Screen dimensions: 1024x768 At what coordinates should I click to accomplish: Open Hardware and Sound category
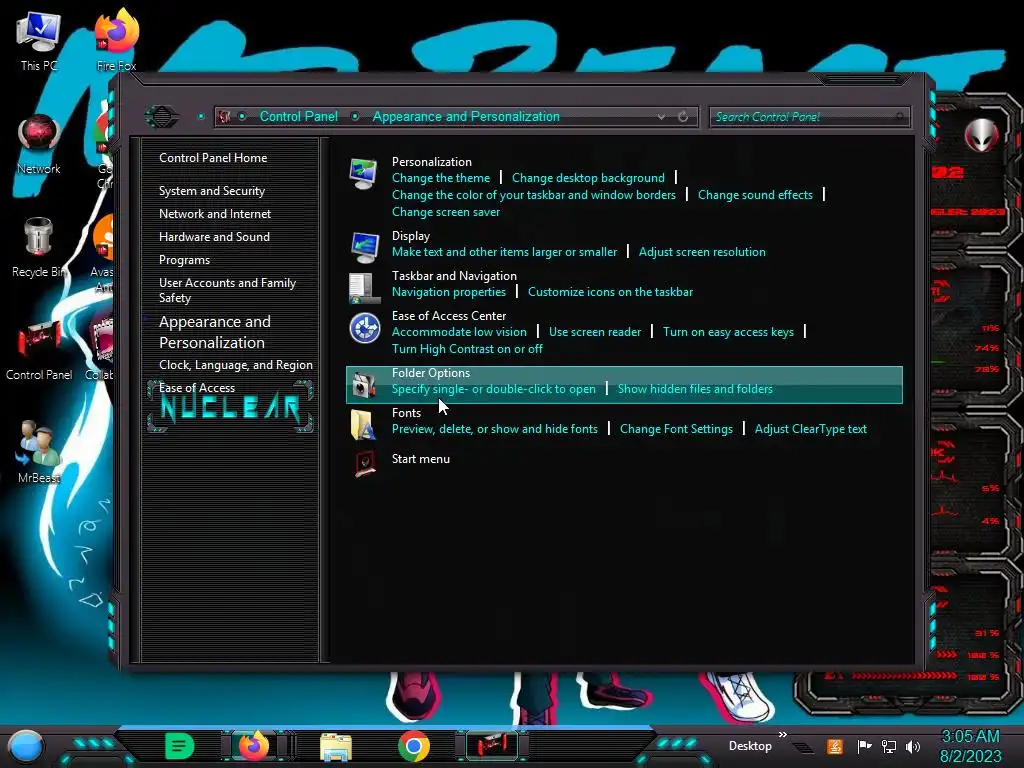click(214, 236)
